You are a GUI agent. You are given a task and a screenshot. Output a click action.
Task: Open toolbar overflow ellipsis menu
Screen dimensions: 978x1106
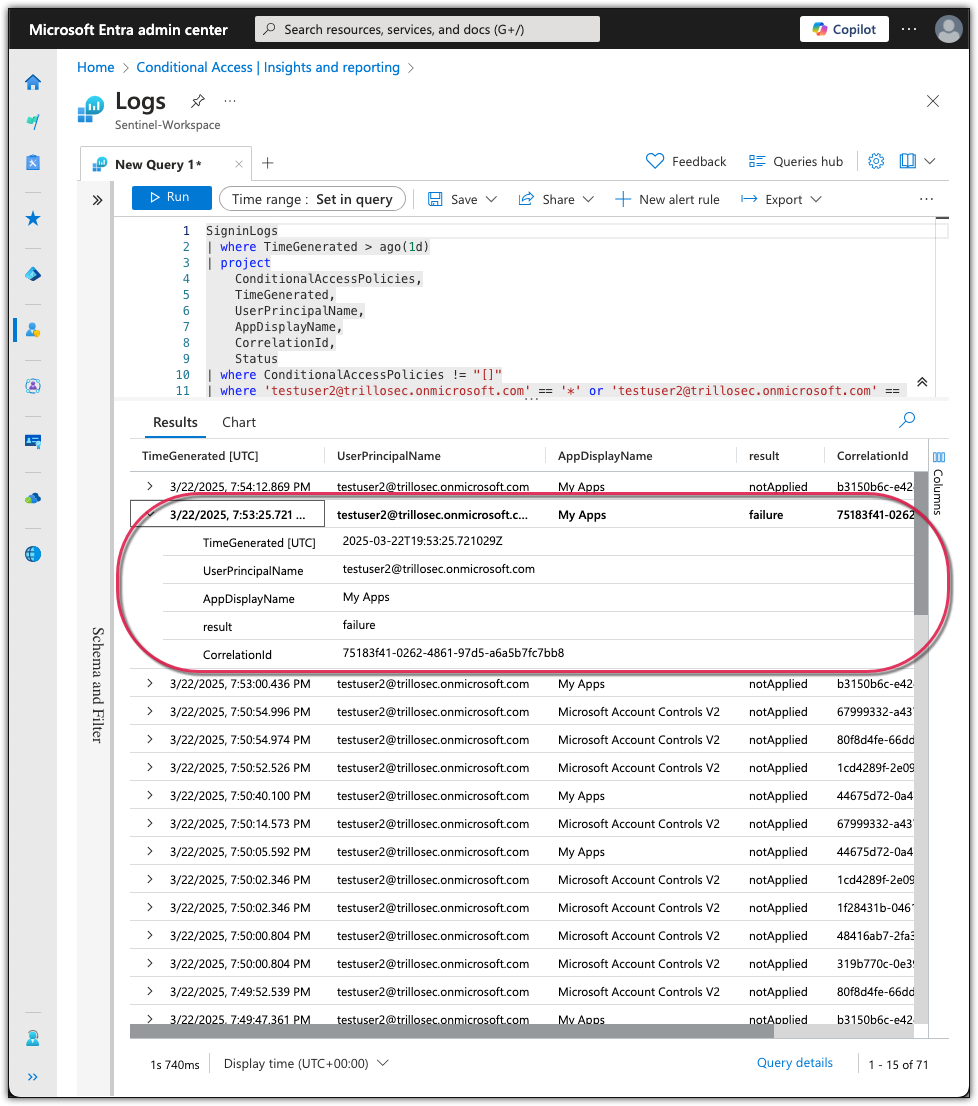pos(927,200)
